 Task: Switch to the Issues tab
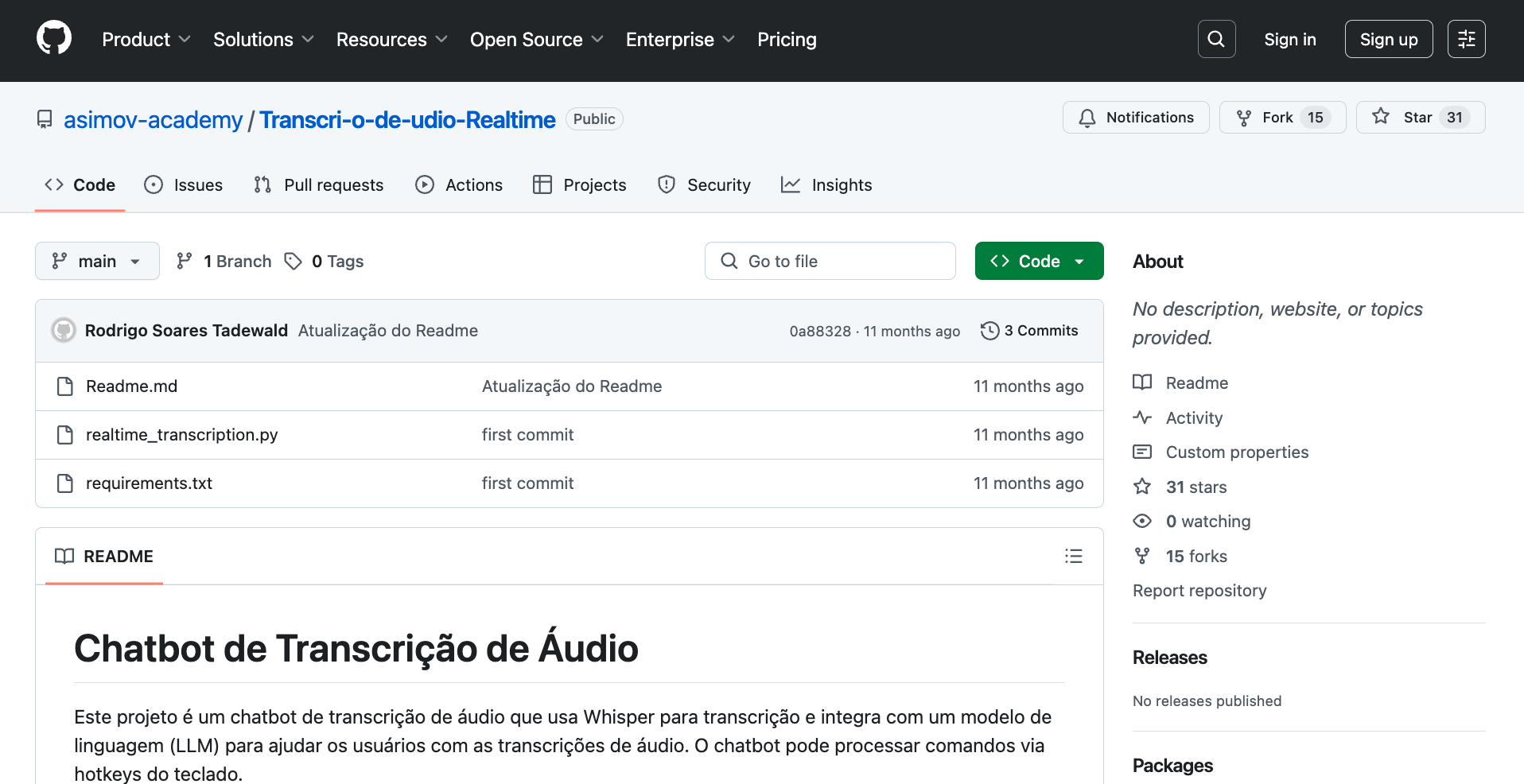(184, 185)
